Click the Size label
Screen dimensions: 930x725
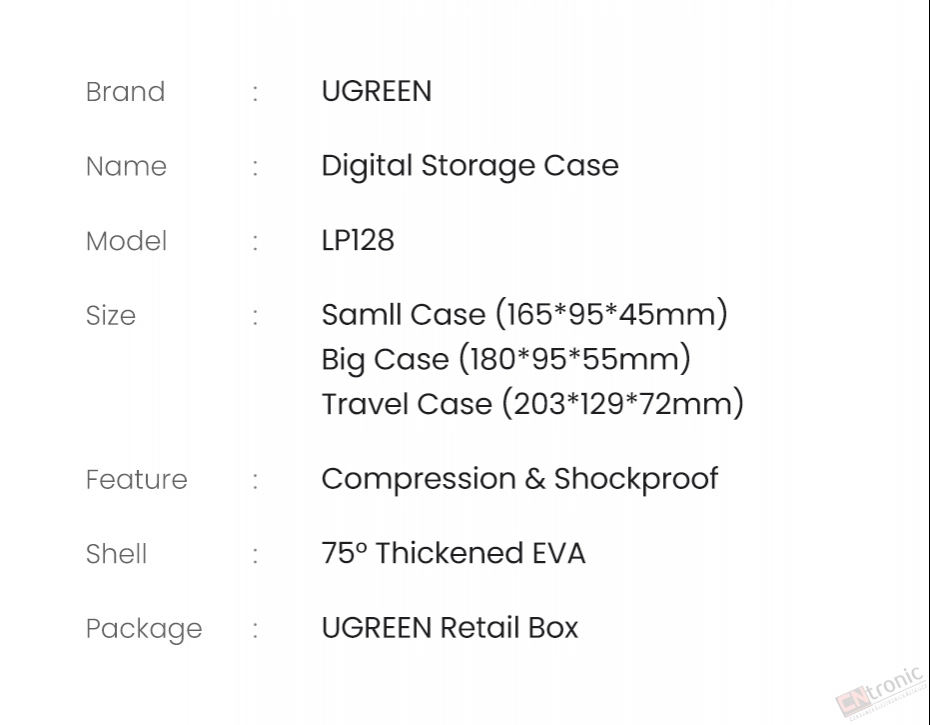click(x=111, y=315)
